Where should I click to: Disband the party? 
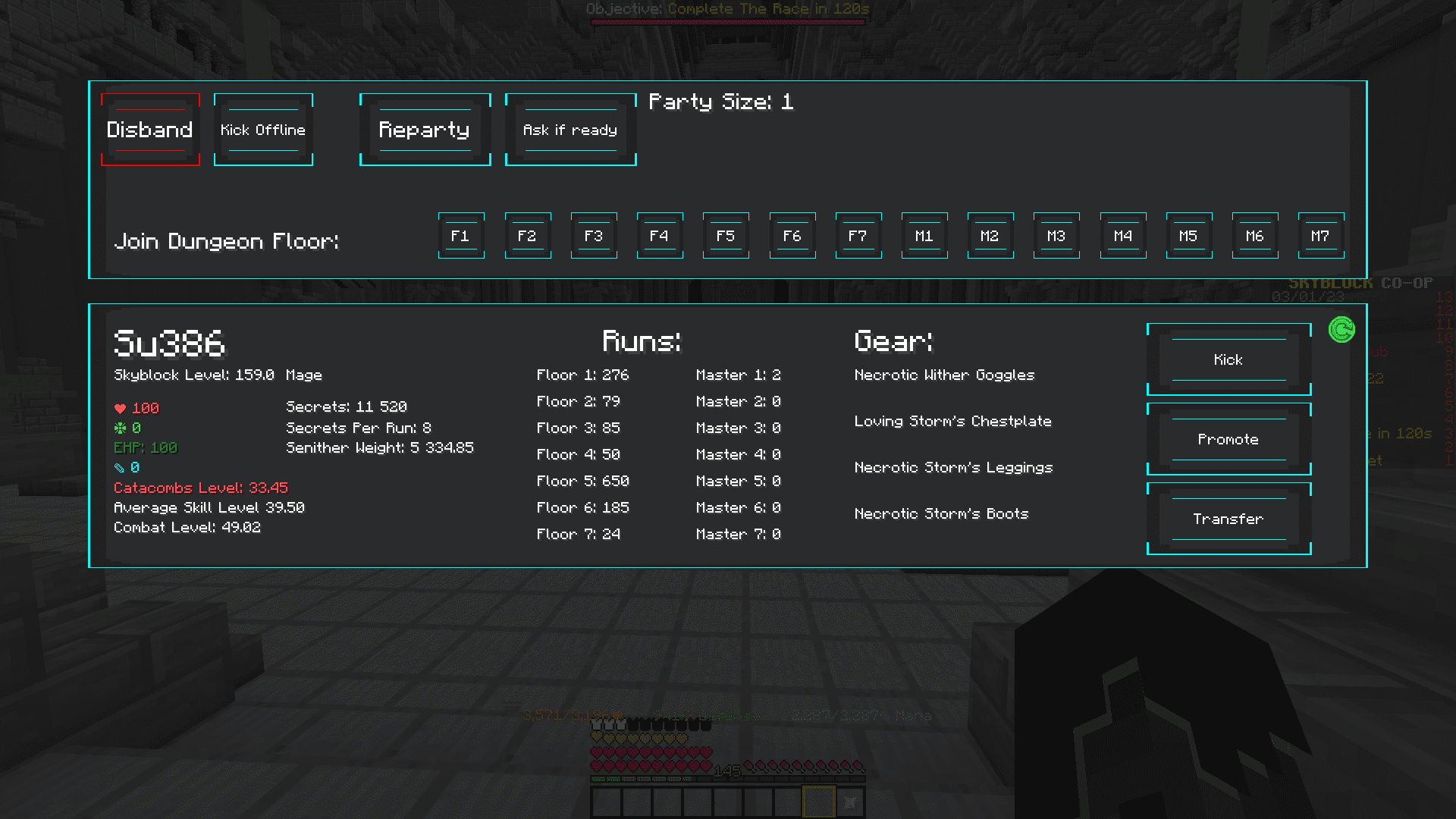(x=150, y=130)
